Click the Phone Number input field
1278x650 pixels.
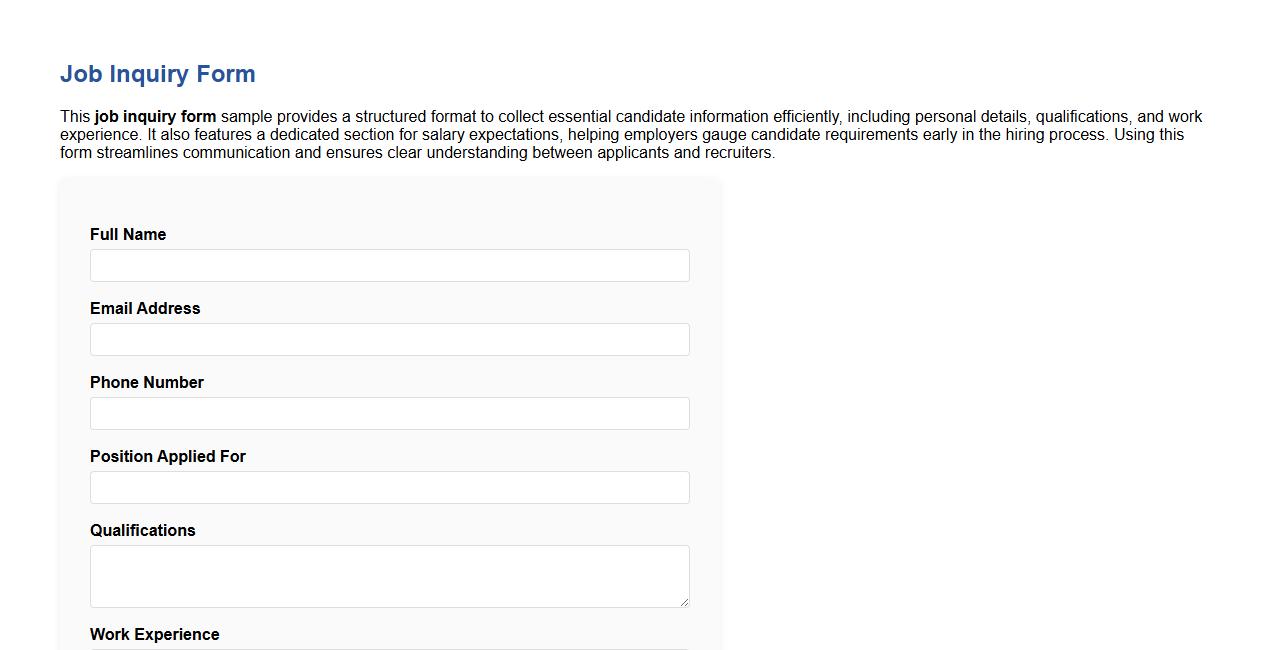click(x=389, y=413)
